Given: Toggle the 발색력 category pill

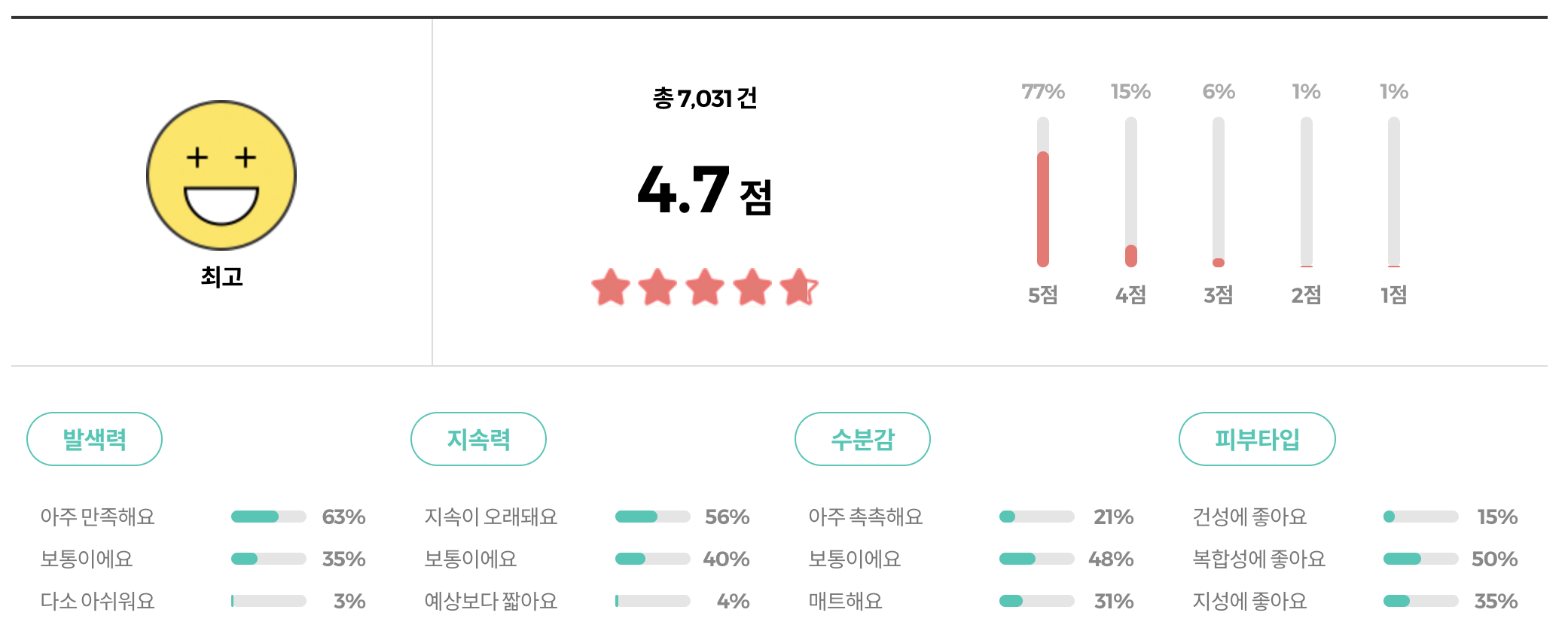Looking at the screenshot, I should 94,439.
